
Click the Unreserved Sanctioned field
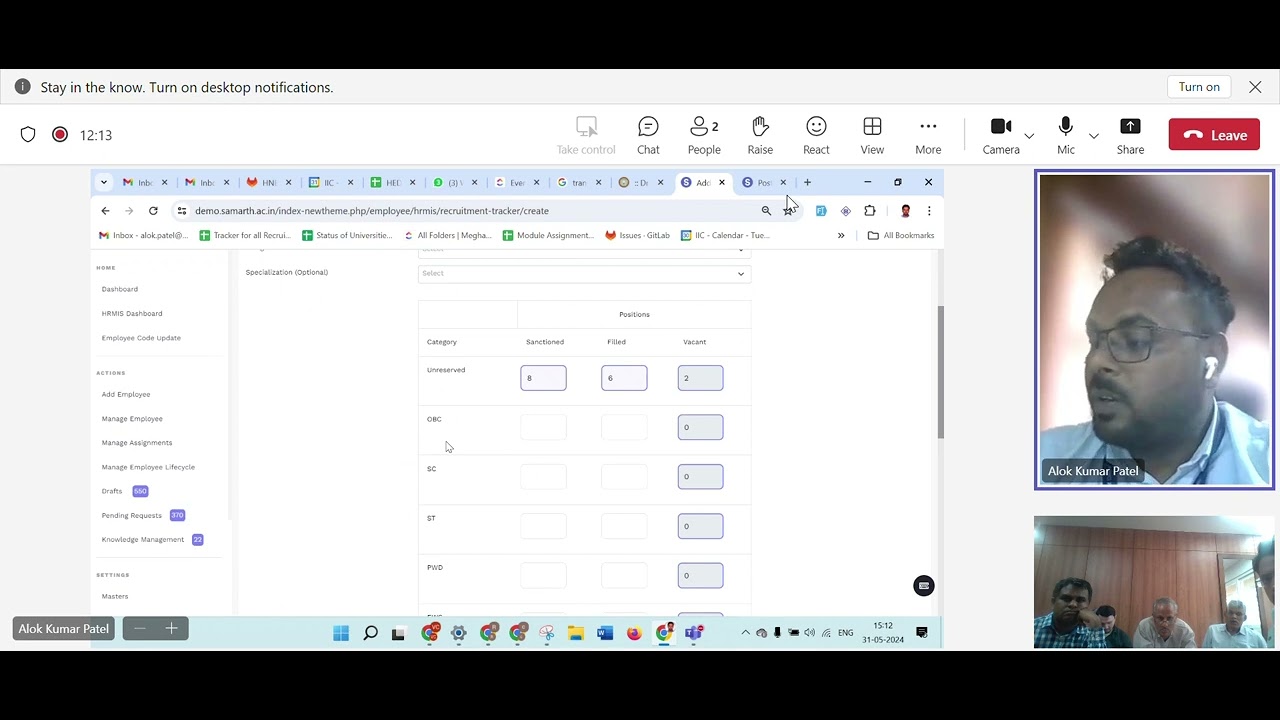click(x=543, y=378)
